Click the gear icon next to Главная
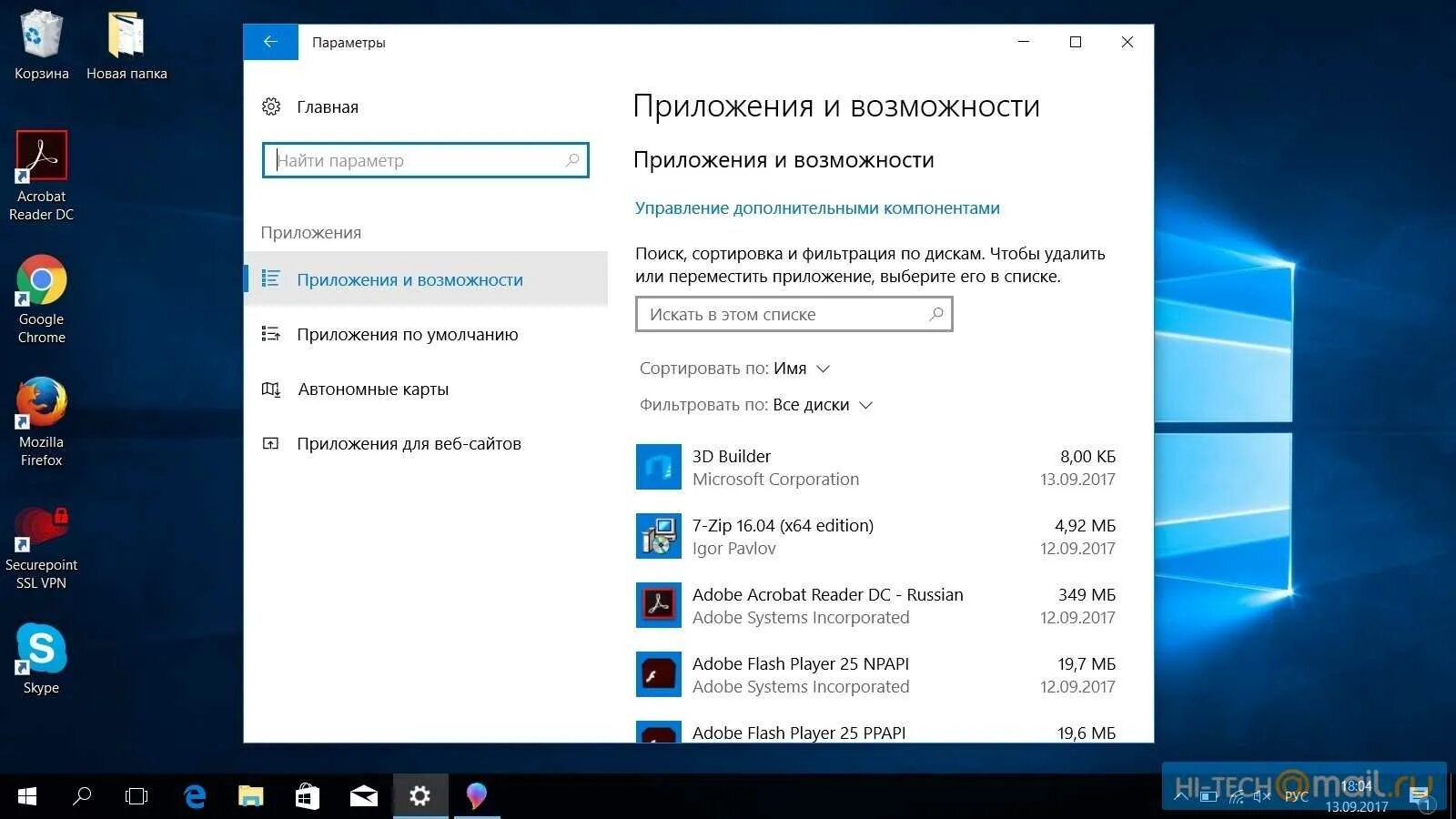Image resolution: width=1456 pixels, height=819 pixels. coord(270,106)
